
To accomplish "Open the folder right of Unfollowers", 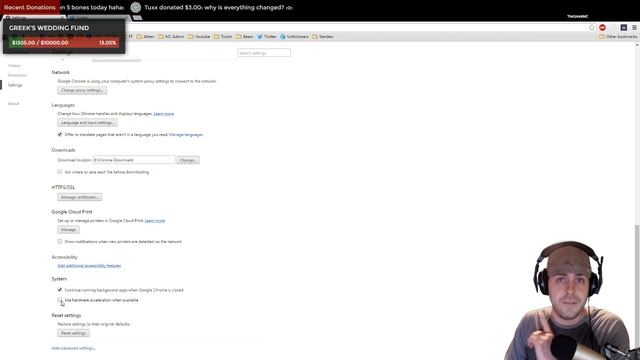I will coord(323,37).
